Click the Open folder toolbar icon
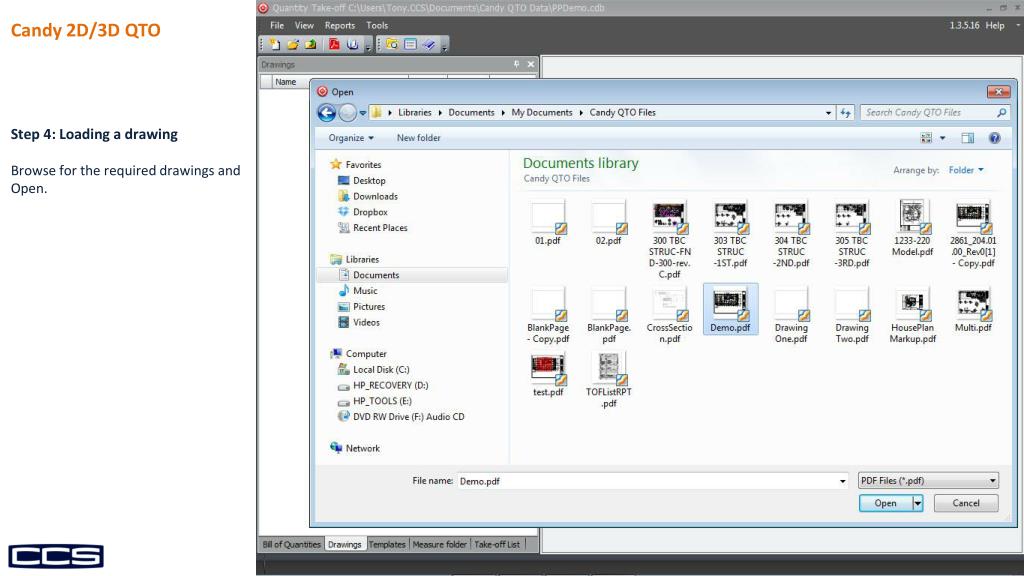Image resolution: width=1024 pixels, height=576 pixels. [293, 44]
